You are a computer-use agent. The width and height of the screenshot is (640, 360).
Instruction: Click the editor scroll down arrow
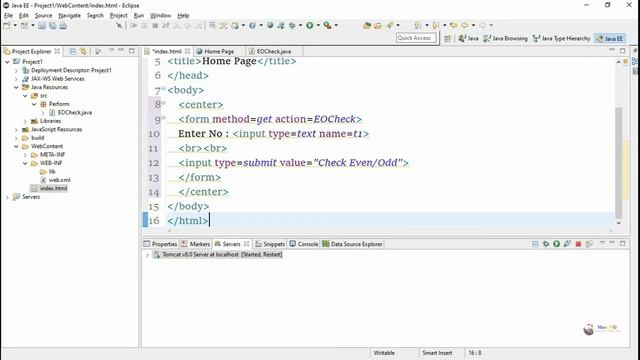click(x=619, y=223)
